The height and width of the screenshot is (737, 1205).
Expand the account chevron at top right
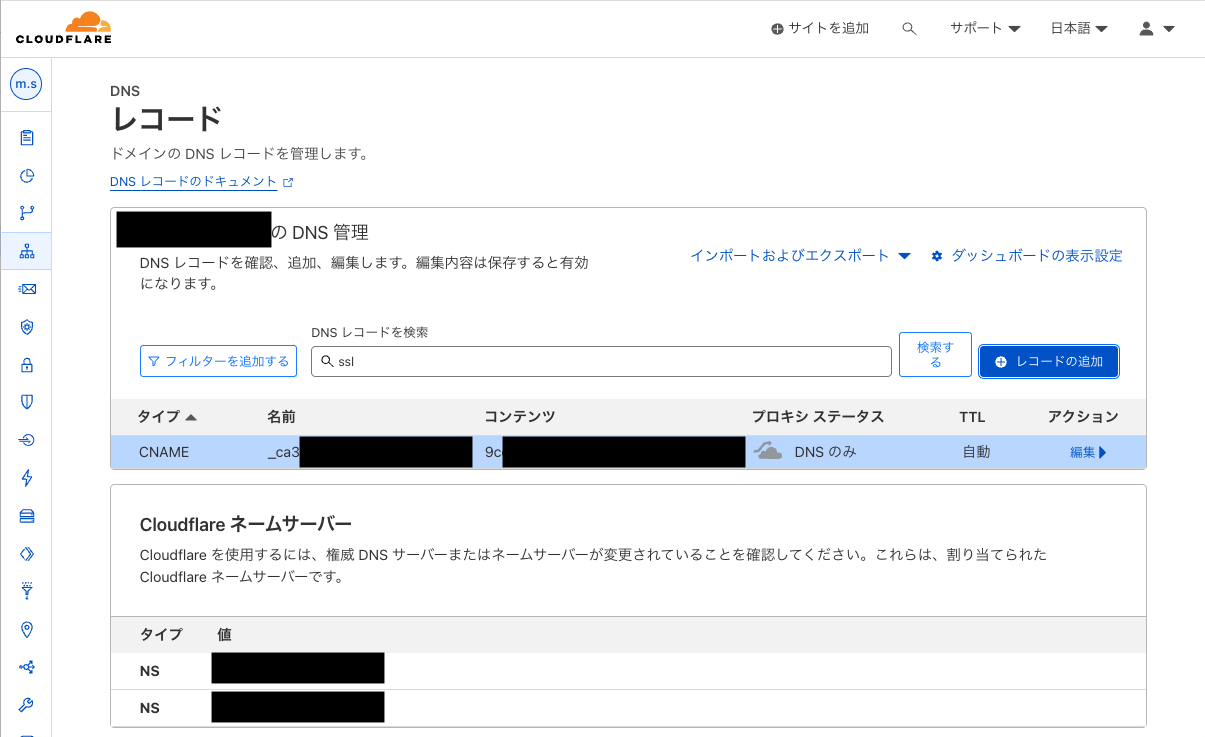pyautogui.click(x=1168, y=28)
